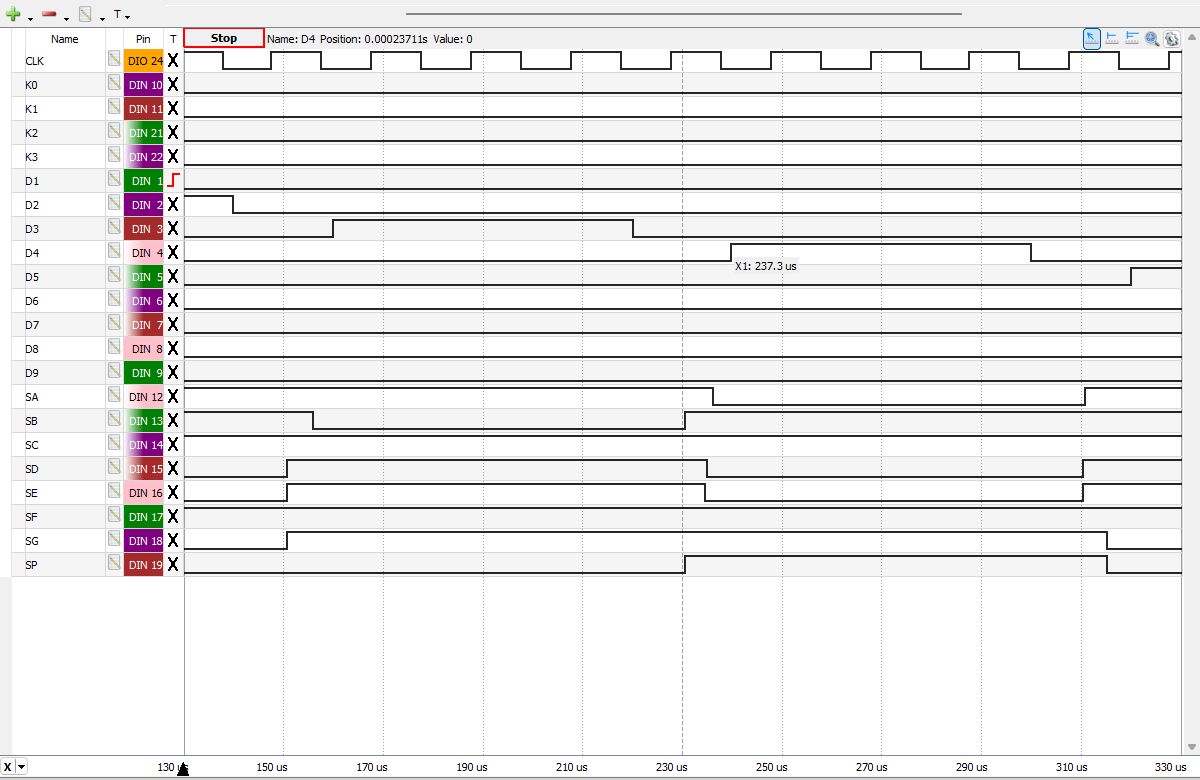Click the green plus Add signal icon
Image resolution: width=1200 pixels, height=780 pixels.
point(14,15)
